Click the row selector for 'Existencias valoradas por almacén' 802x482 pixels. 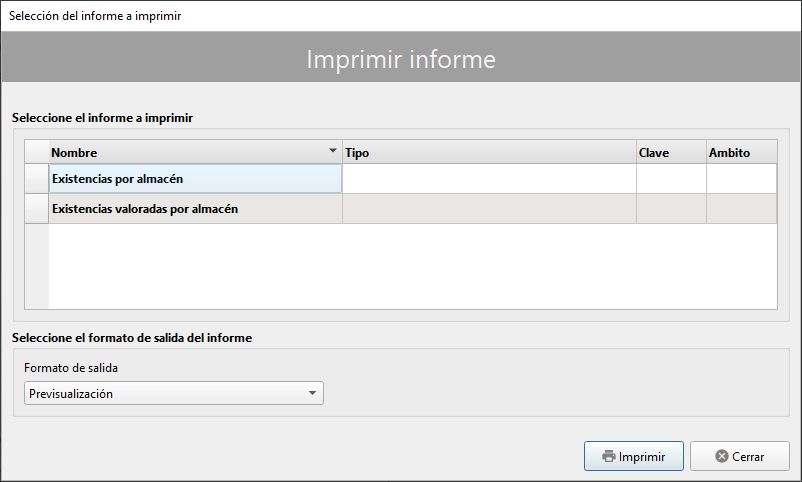click(x=37, y=209)
